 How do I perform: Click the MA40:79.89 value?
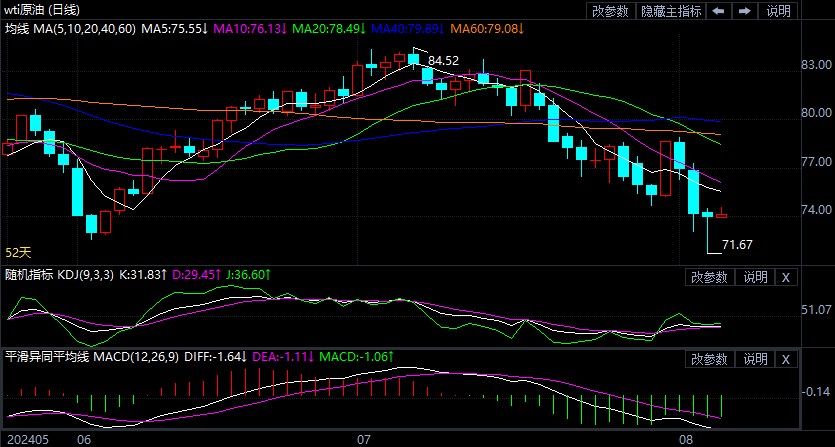coord(408,29)
